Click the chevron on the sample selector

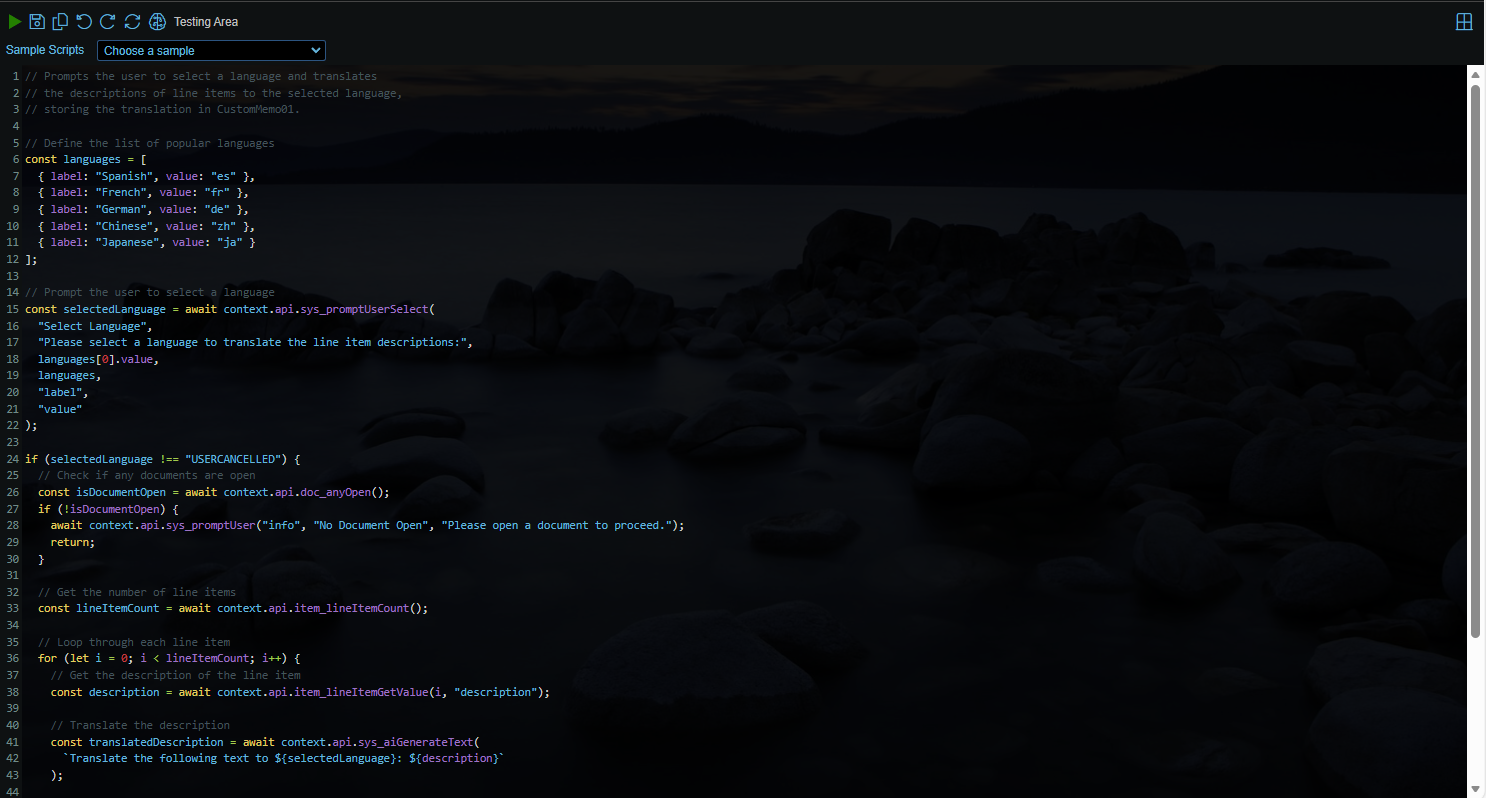(x=316, y=50)
